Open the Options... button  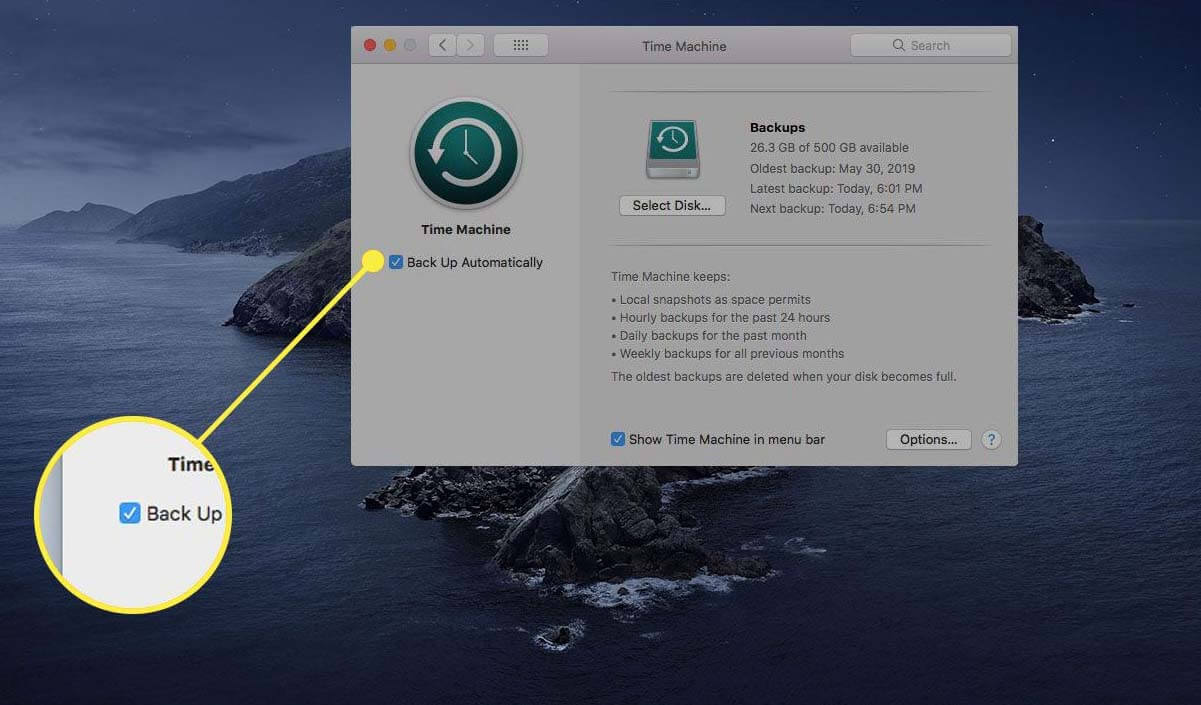click(928, 439)
